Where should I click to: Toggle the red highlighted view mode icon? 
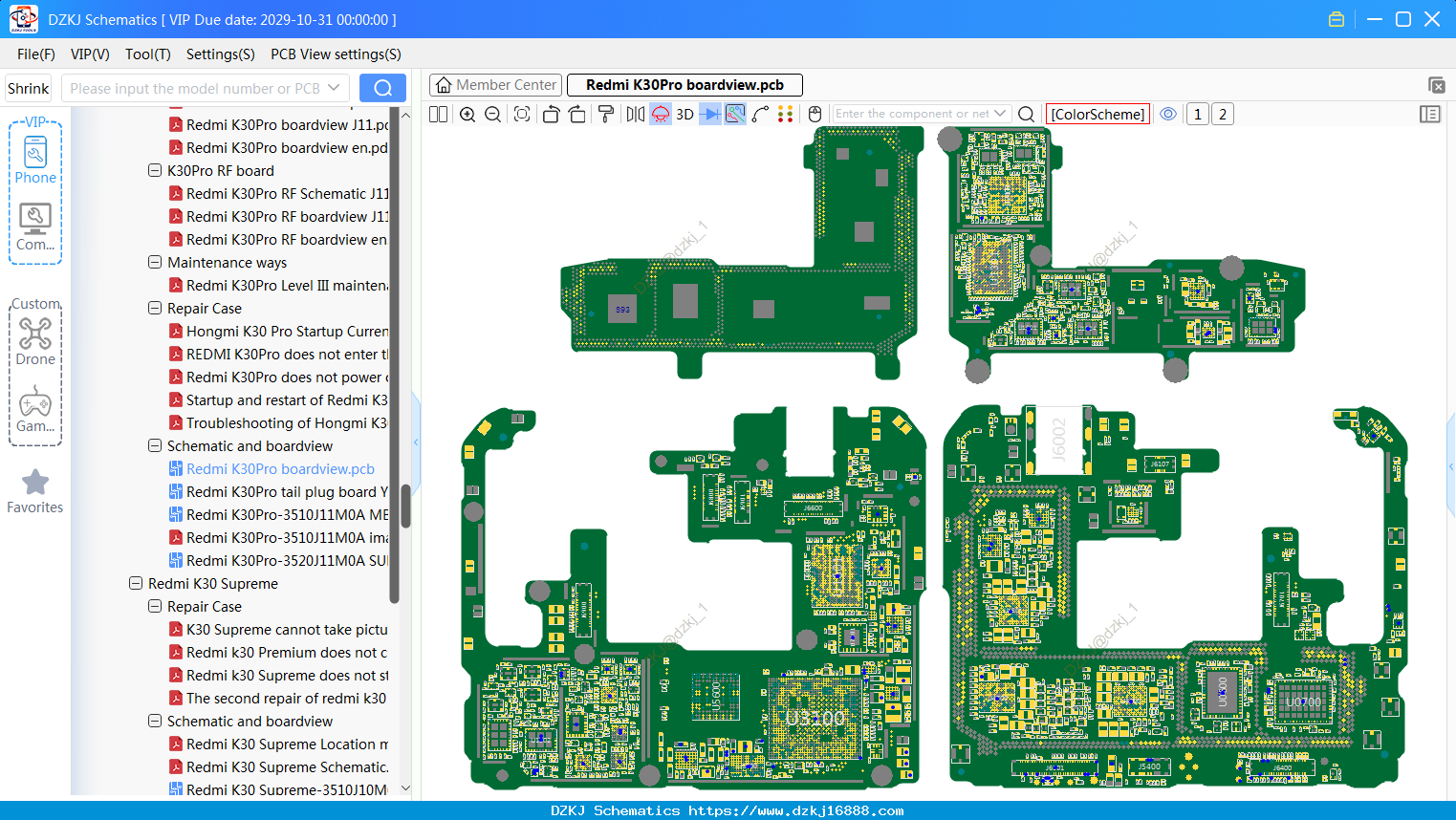click(661, 114)
